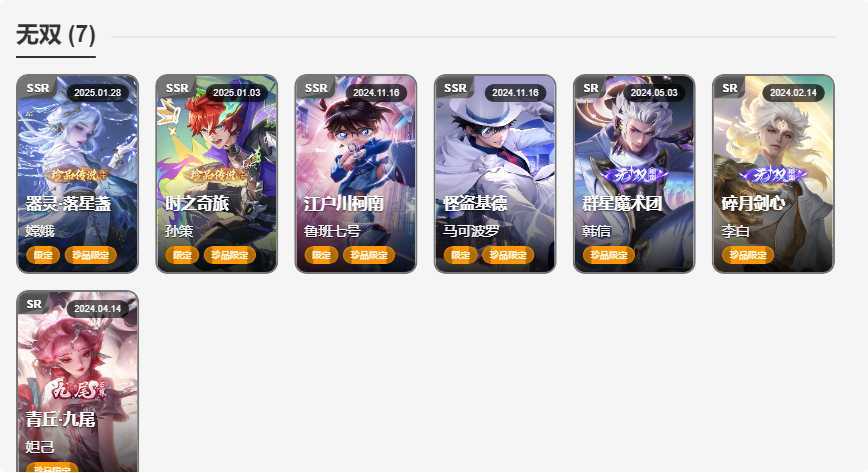Click the SR badge on 妲己 card
868x473 pixels.
point(34,304)
